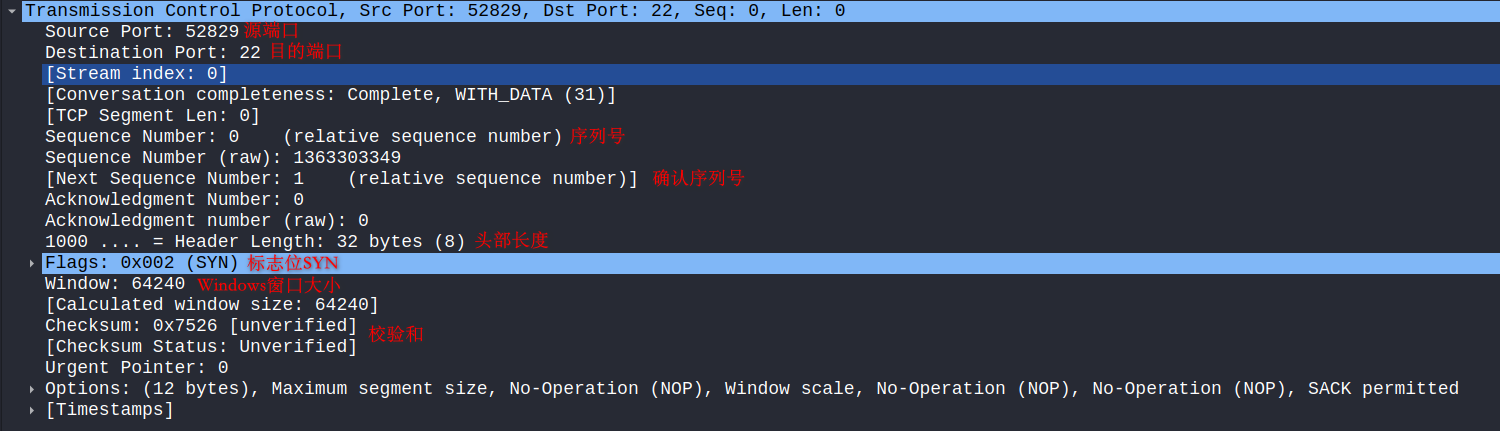The height and width of the screenshot is (431, 1500).
Task: Expand the [Timestamps] section
Action: [32, 410]
